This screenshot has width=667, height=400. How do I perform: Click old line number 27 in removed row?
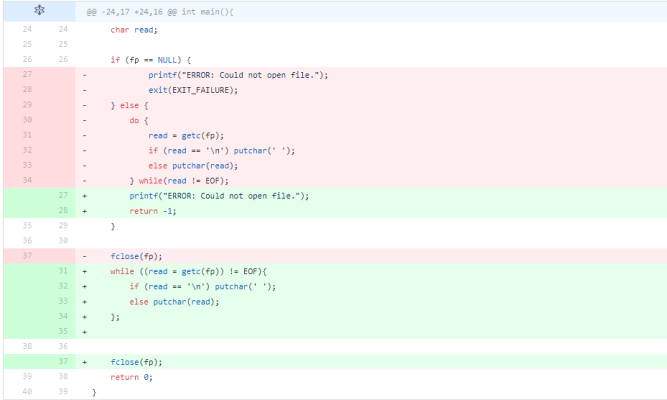[x=27, y=74]
